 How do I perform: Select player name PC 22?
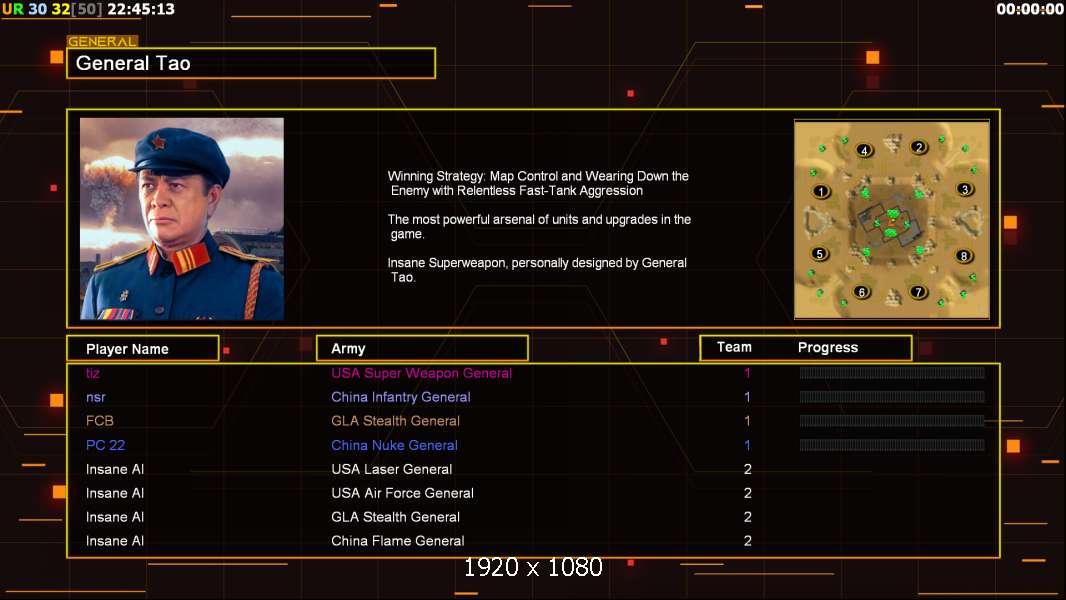tap(105, 445)
